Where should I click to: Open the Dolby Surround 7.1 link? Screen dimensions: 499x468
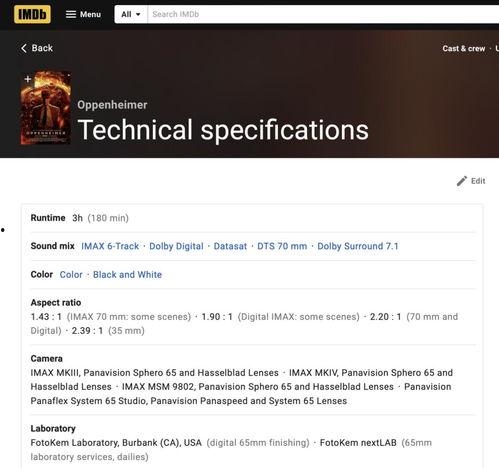pos(358,246)
